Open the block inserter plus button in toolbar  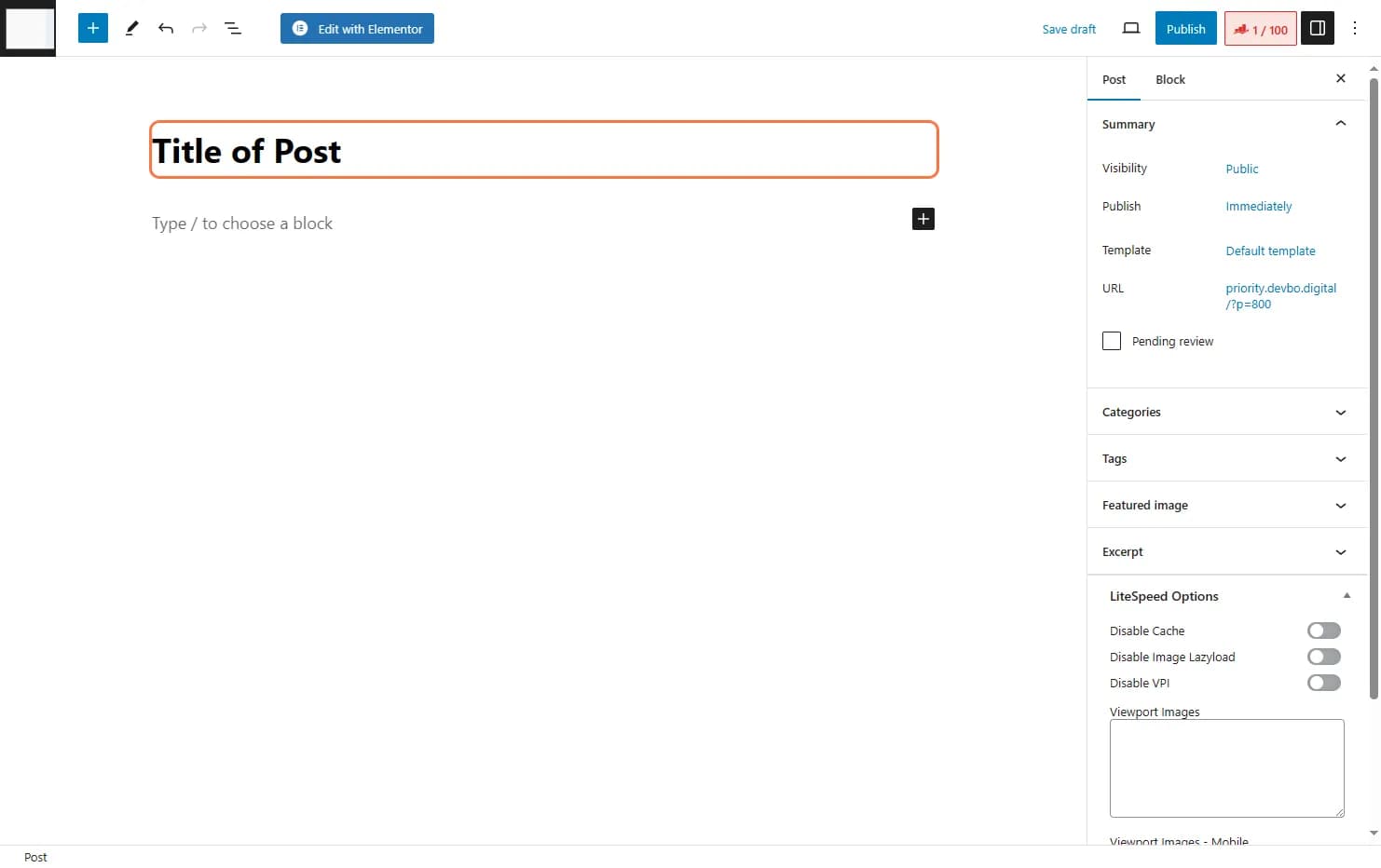[93, 28]
